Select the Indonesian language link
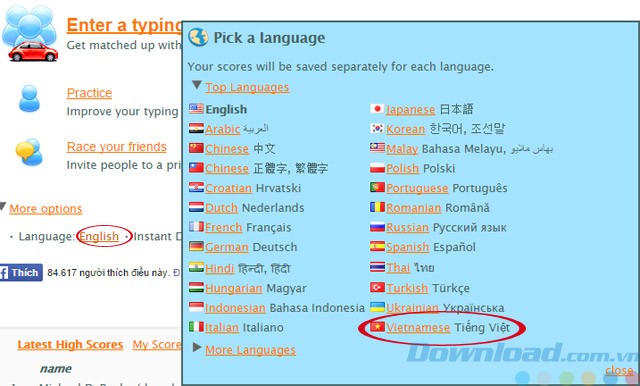 (x=235, y=308)
